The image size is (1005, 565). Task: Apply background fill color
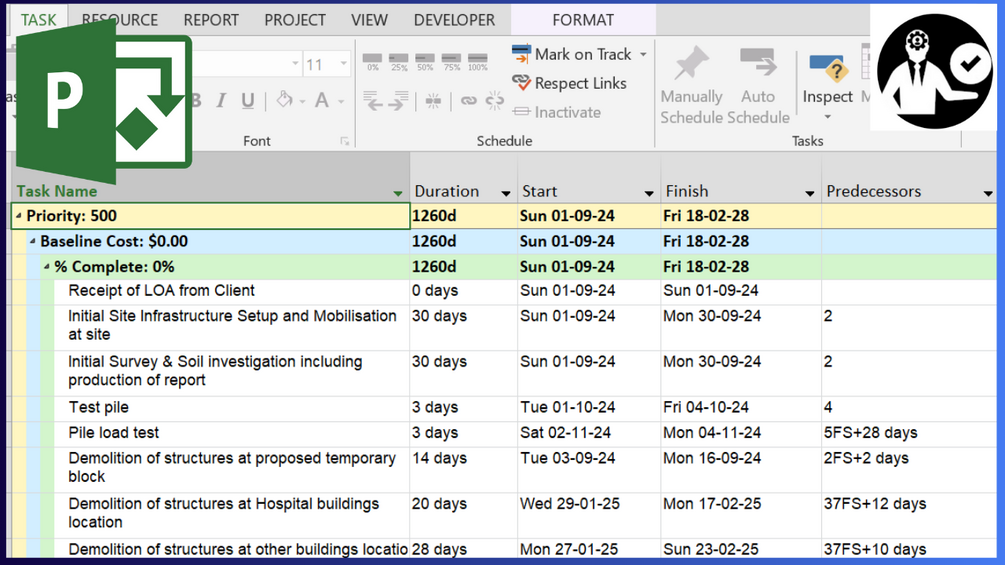284,100
